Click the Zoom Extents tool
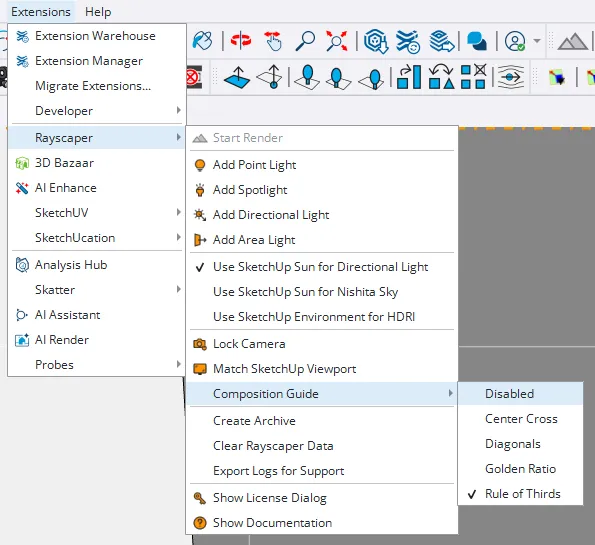 coord(337,41)
